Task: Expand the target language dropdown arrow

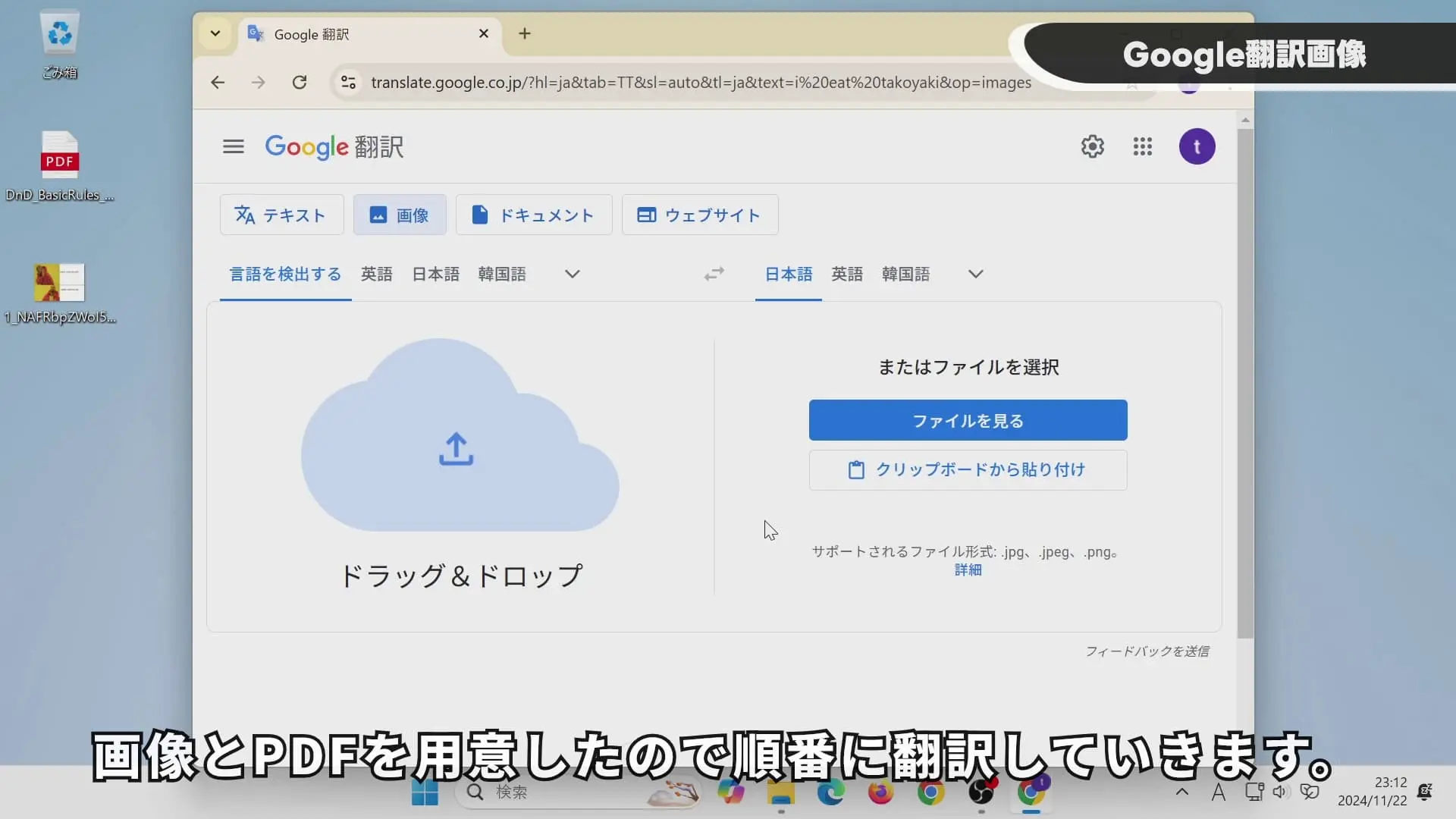Action: click(975, 274)
